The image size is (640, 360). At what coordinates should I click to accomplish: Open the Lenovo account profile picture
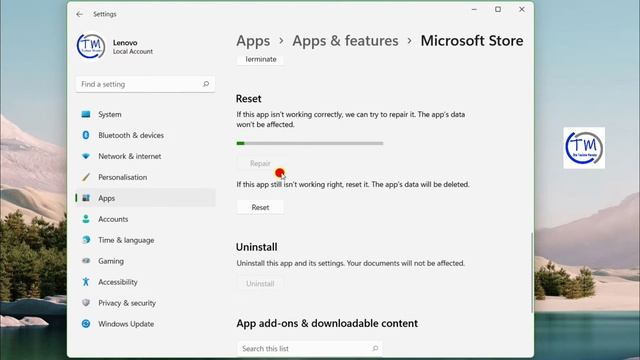click(x=91, y=46)
